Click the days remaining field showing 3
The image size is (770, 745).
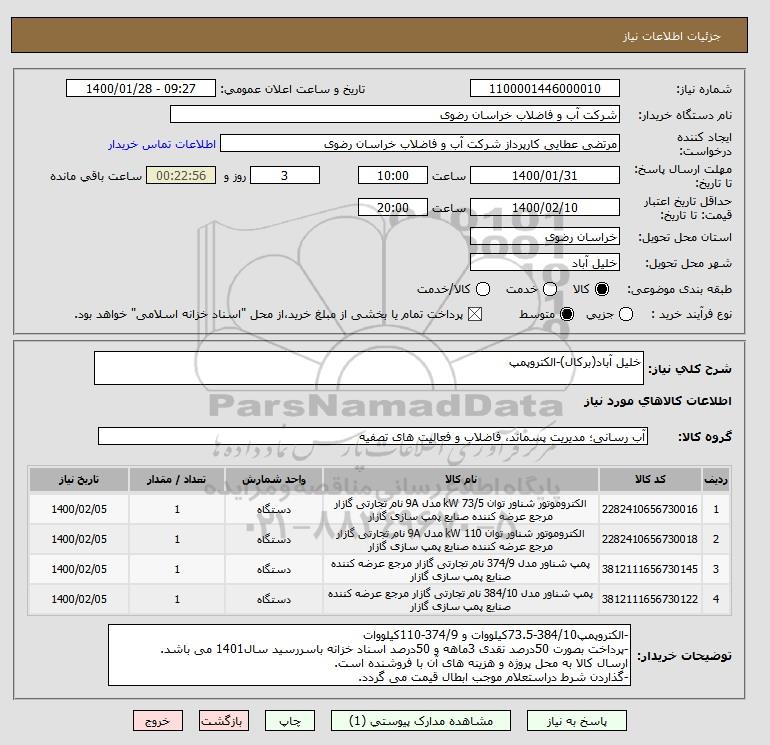tap(285, 175)
